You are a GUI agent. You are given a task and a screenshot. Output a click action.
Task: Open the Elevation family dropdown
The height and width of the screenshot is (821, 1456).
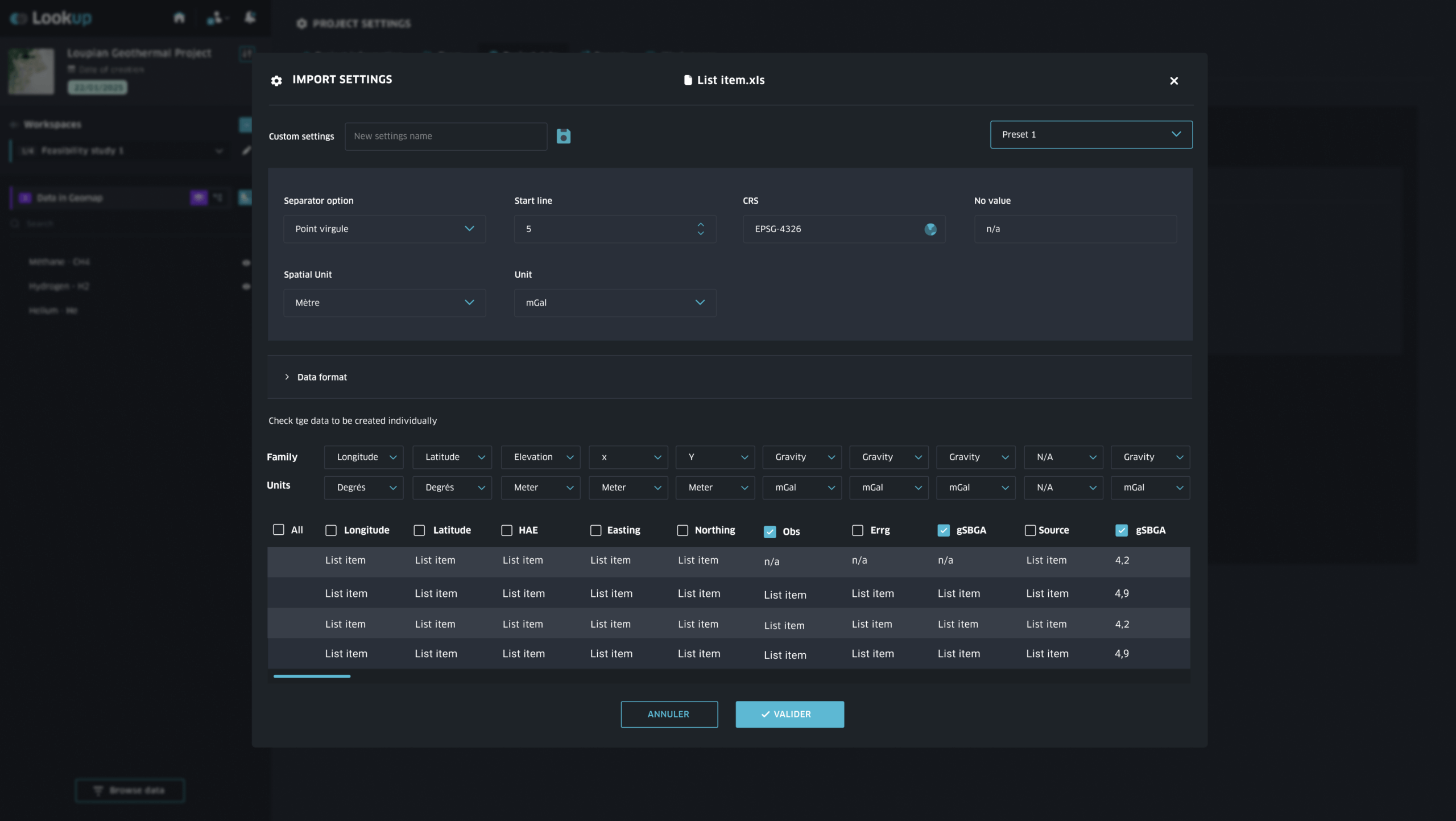pyautogui.click(x=540, y=457)
